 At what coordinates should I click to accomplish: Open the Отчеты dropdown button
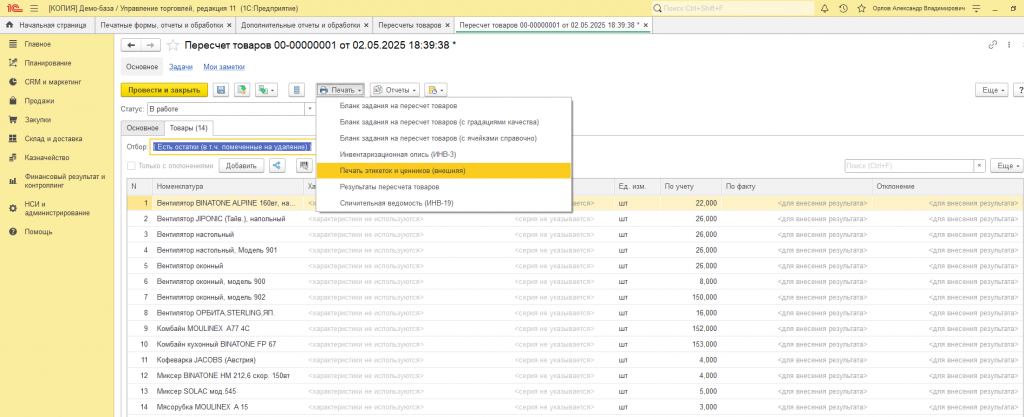(394, 90)
